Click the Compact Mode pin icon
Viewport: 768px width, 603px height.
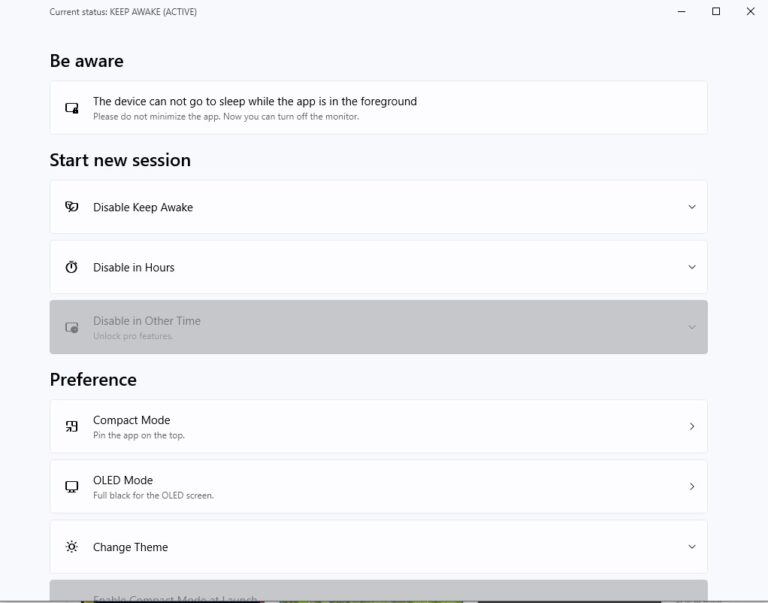point(72,427)
